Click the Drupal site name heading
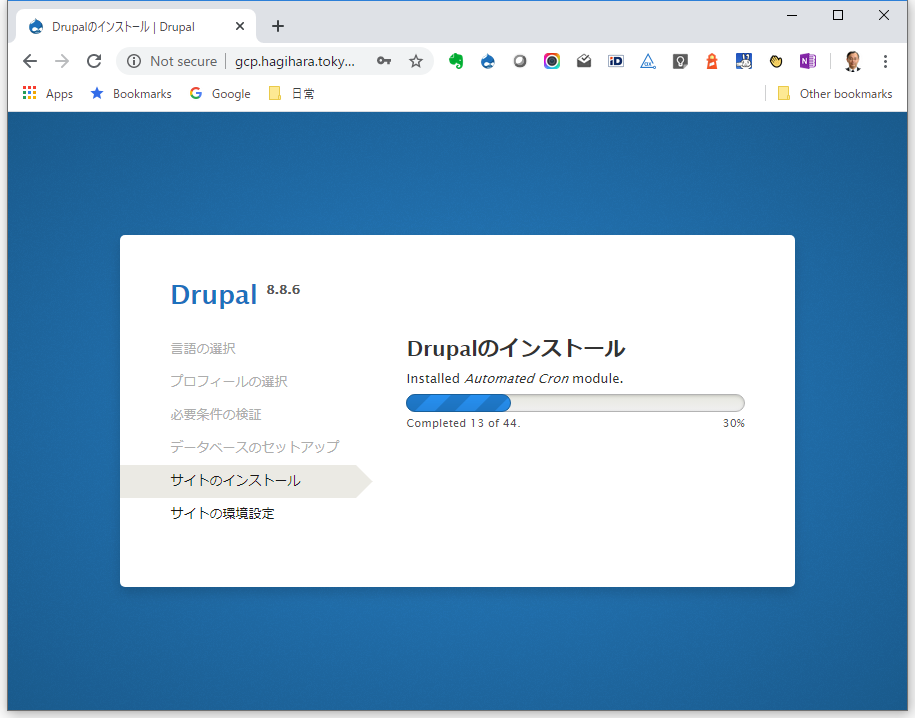Image resolution: width=915 pixels, height=718 pixels. pyautogui.click(x=214, y=295)
